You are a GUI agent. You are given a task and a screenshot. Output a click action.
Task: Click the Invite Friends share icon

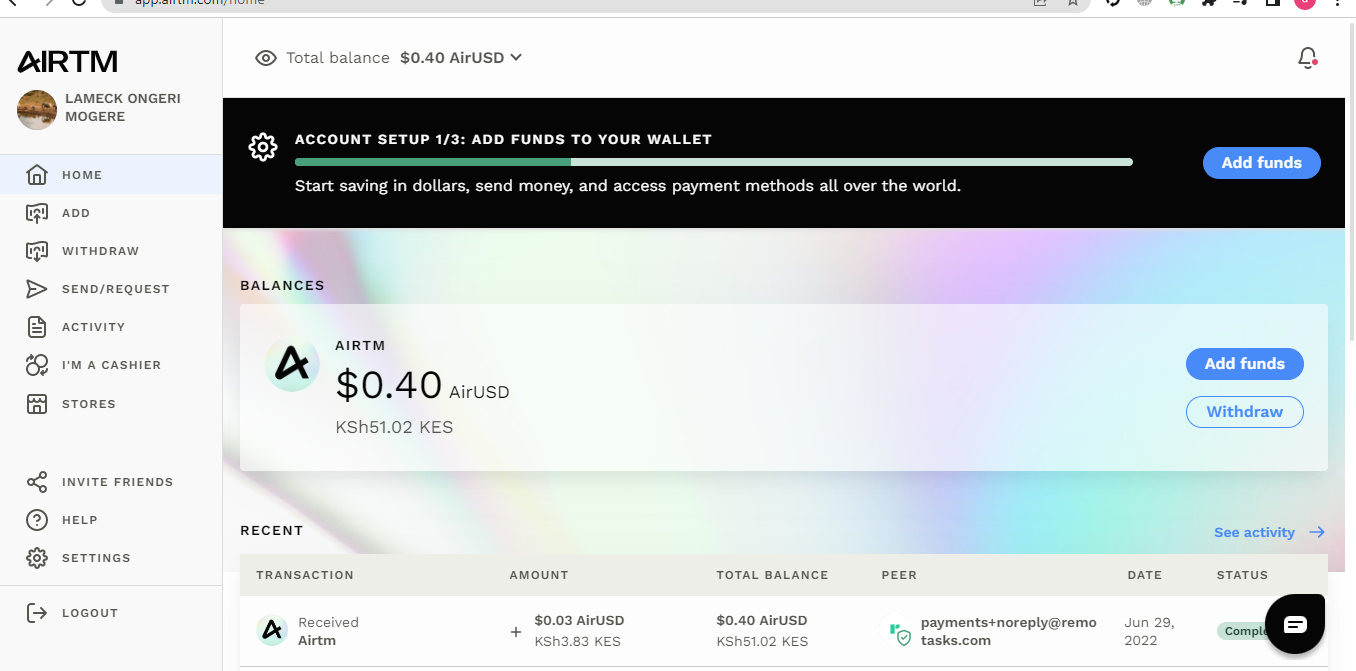(x=37, y=482)
